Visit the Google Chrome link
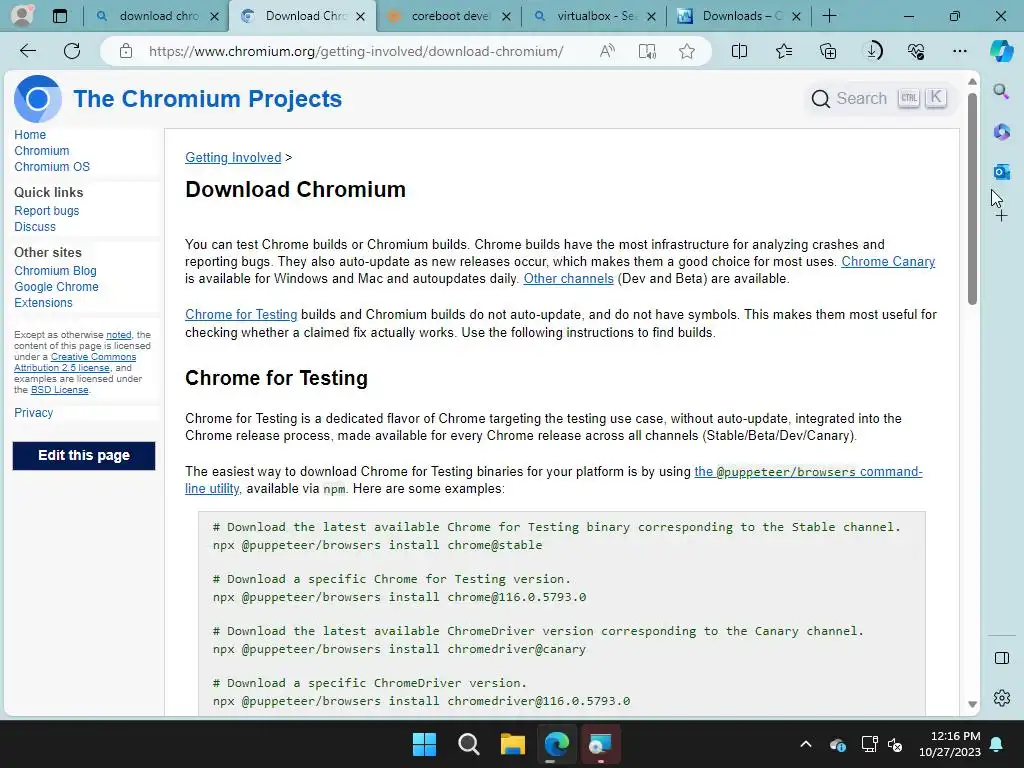The width and height of the screenshot is (1024, 768). (x=56, y=287)
